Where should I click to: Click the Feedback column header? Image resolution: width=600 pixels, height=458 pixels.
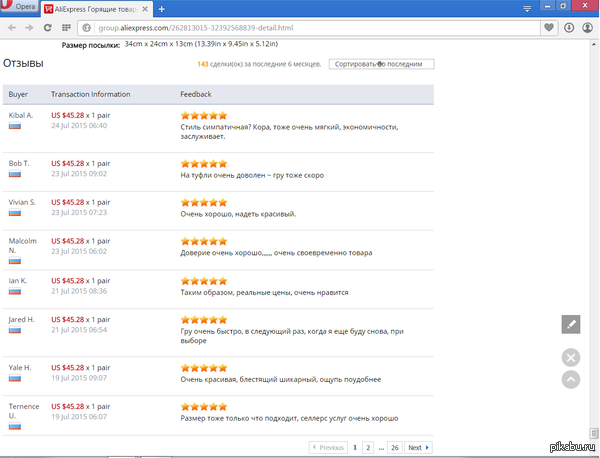(195, 94)
